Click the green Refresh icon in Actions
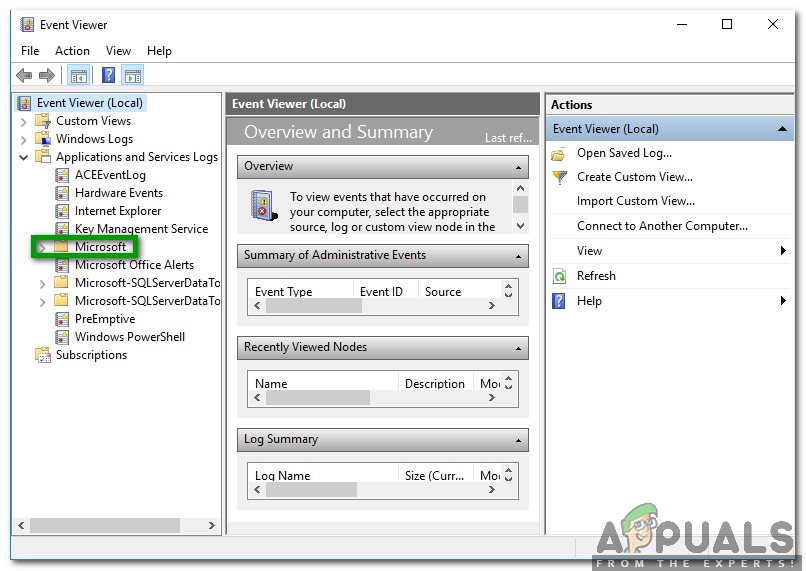Screen dimensions: 806x571 pos(559,277)
